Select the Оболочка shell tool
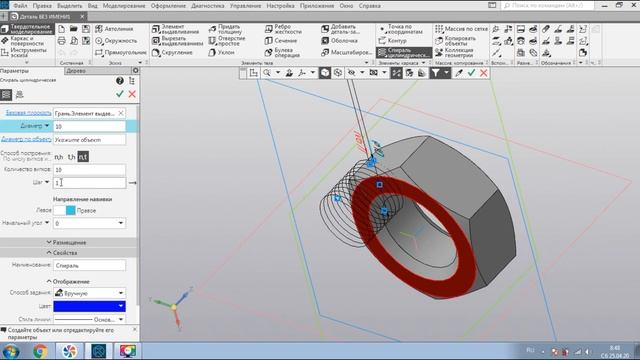 click(340, 41)
